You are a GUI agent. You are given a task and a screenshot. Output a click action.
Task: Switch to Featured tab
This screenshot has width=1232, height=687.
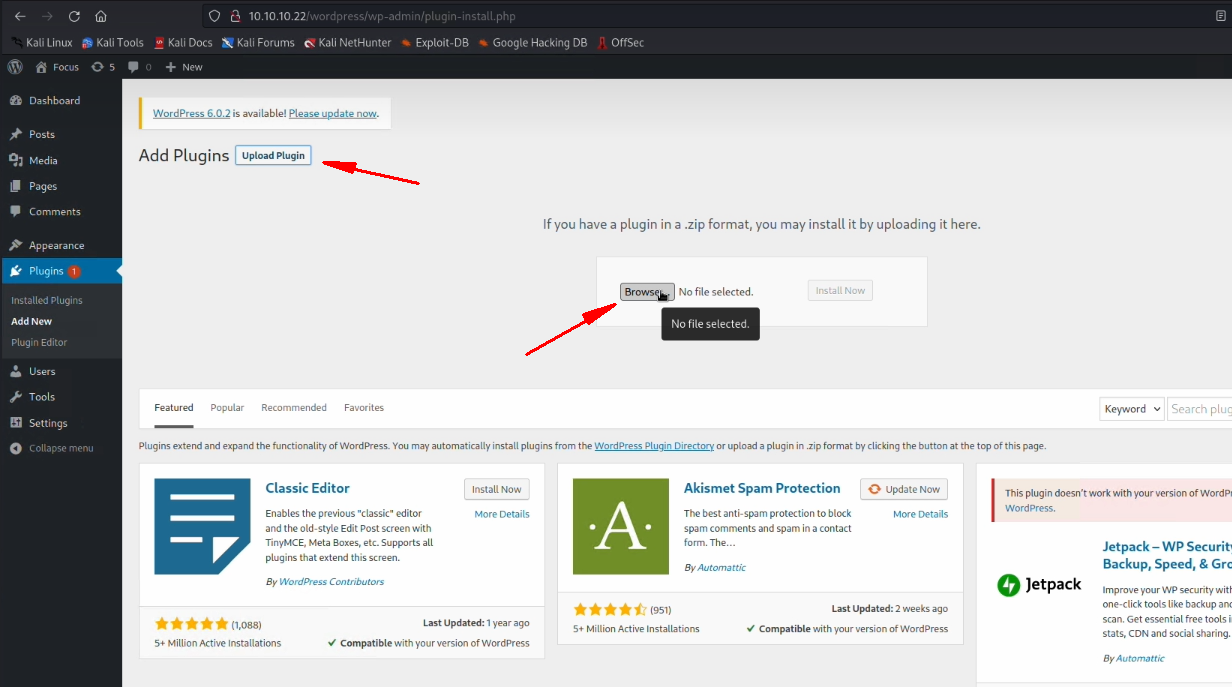[x=174, y=408]
